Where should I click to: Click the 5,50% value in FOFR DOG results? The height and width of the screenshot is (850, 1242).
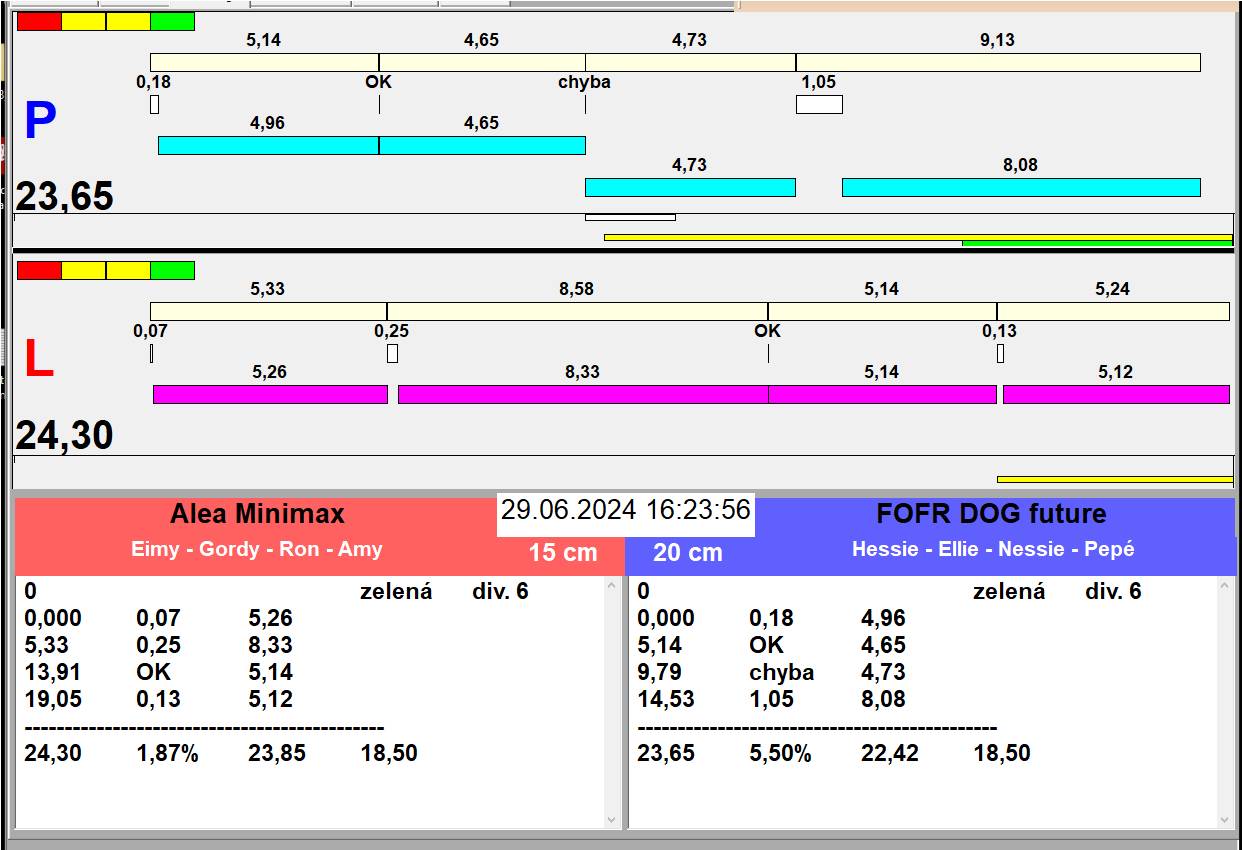(781, 753)
